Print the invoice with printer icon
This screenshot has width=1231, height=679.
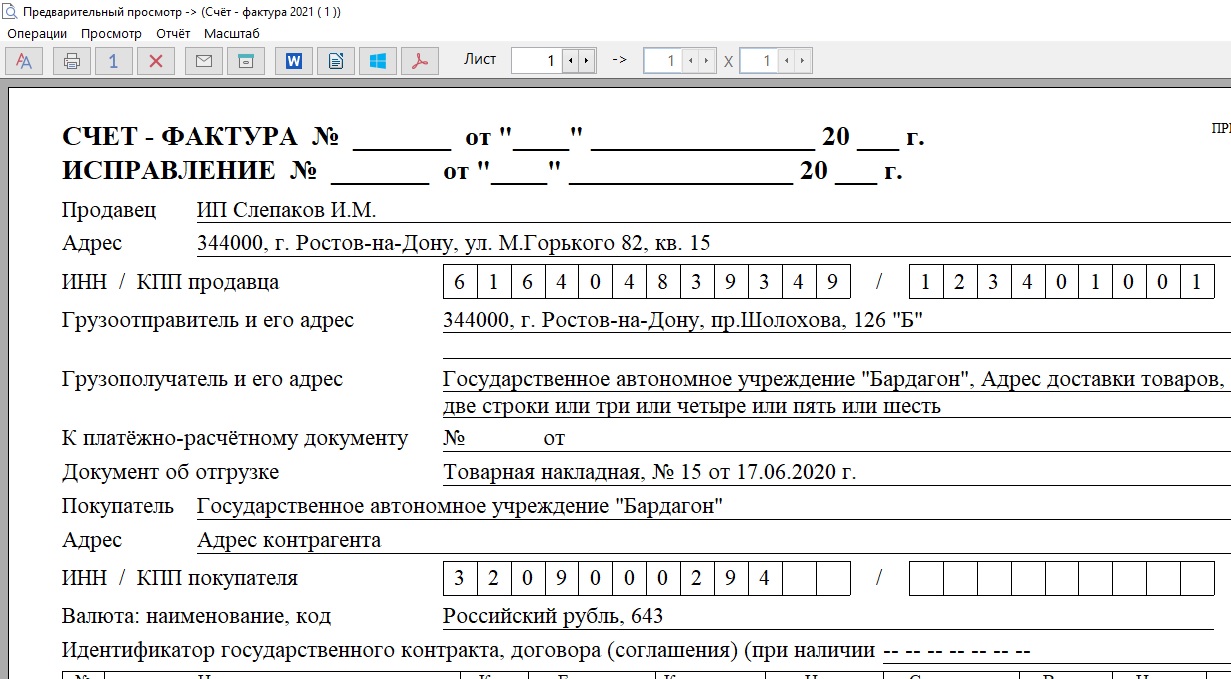pyautogui.click(x=71, y=61)
